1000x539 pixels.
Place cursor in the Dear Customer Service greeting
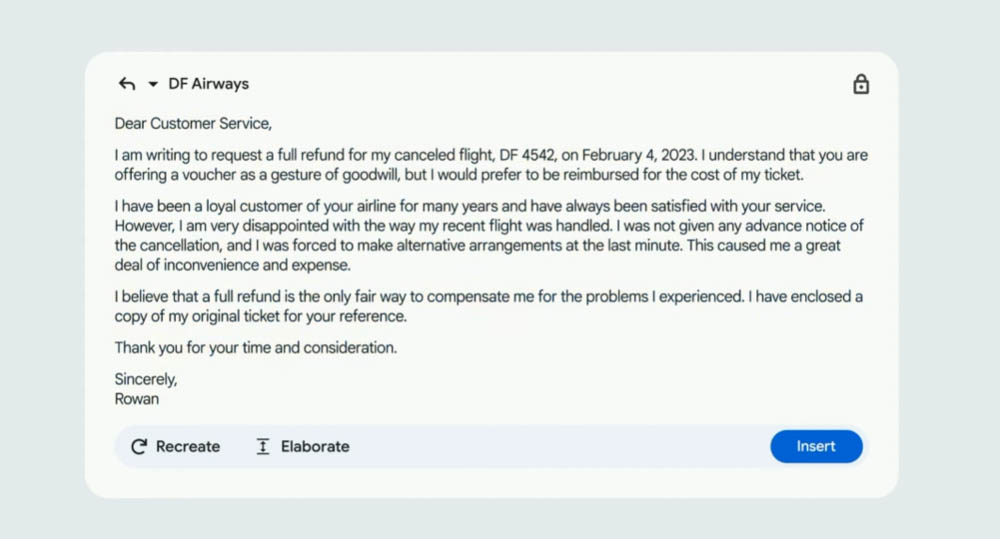pyautogui.click(x=193, y=123)
